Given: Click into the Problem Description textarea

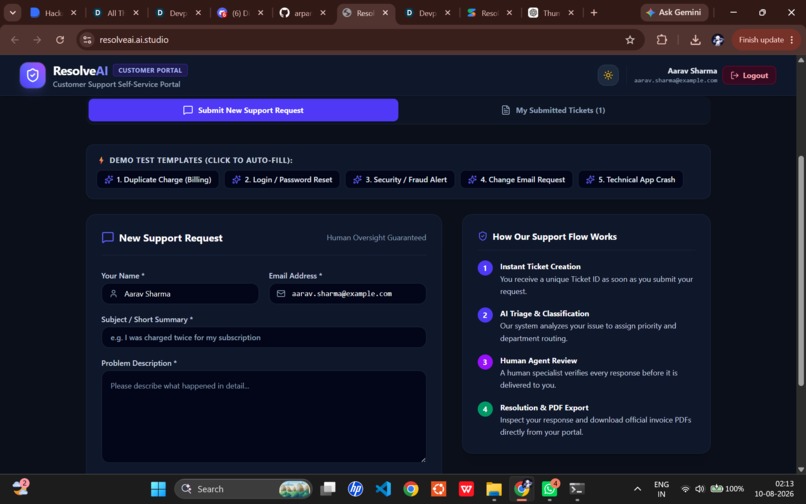Looking at the screenshot, I should (x=264, y=417).
